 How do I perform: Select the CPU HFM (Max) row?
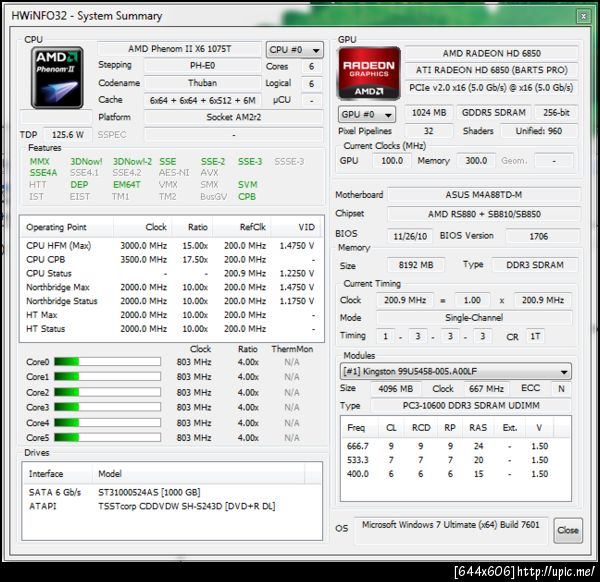[171, 246]
